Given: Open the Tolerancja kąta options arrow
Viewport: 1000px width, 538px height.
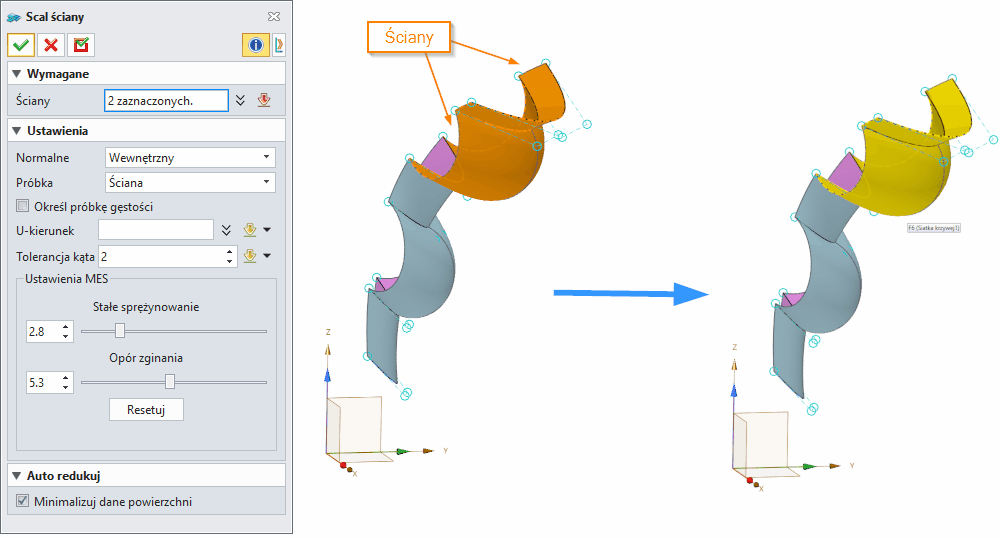Looking at the screenshot, I should click(x=267, y=256).
